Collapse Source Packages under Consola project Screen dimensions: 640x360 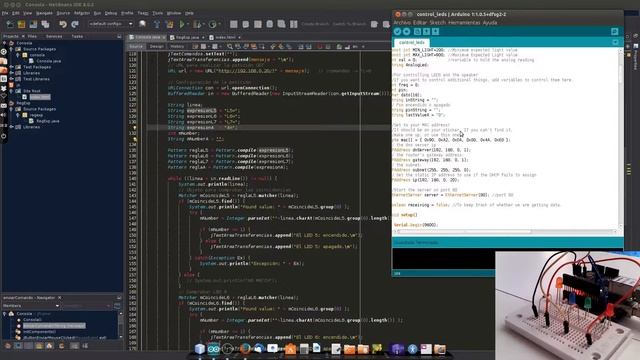(11, 49)
